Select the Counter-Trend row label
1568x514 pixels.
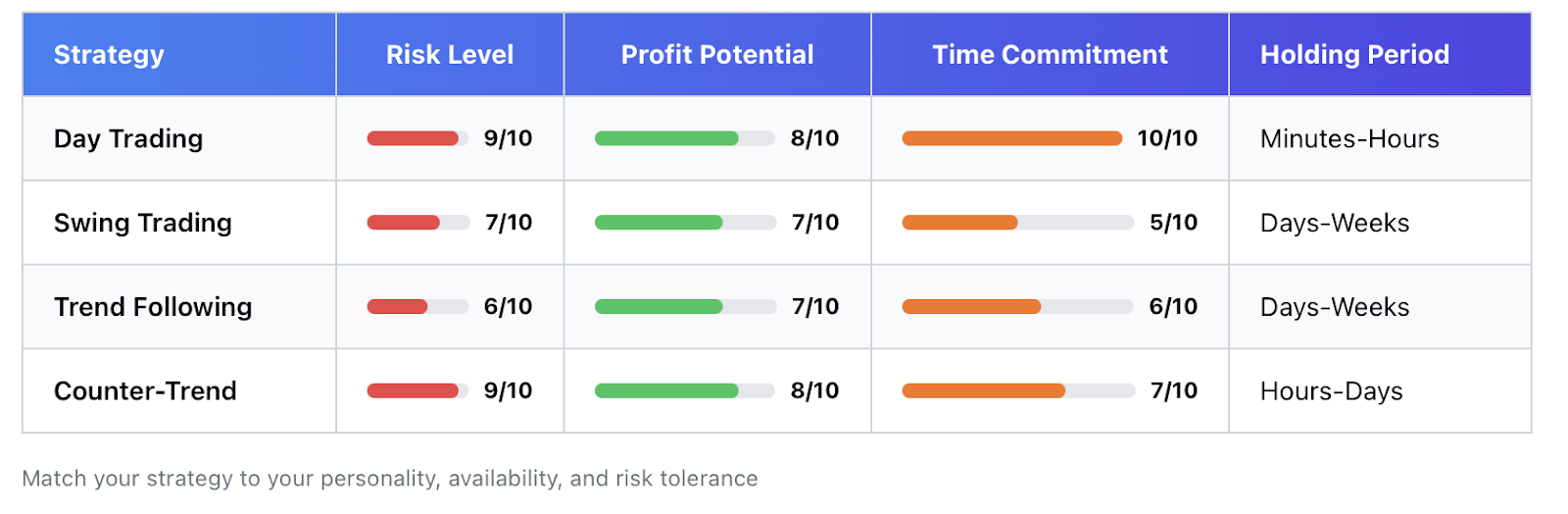point(145,391)
